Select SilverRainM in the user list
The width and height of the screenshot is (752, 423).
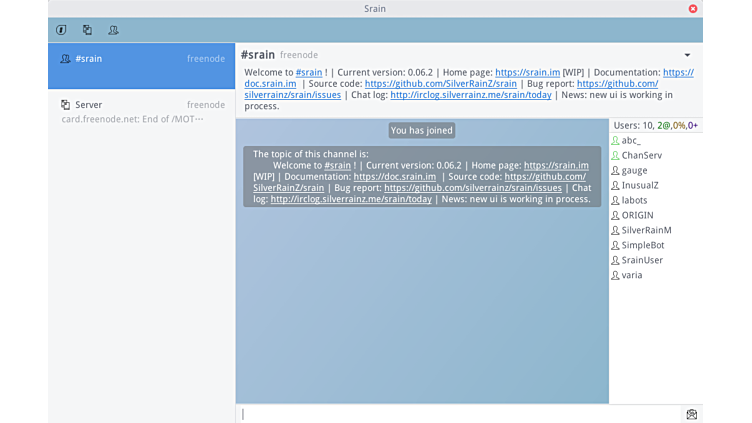[646, 230]
